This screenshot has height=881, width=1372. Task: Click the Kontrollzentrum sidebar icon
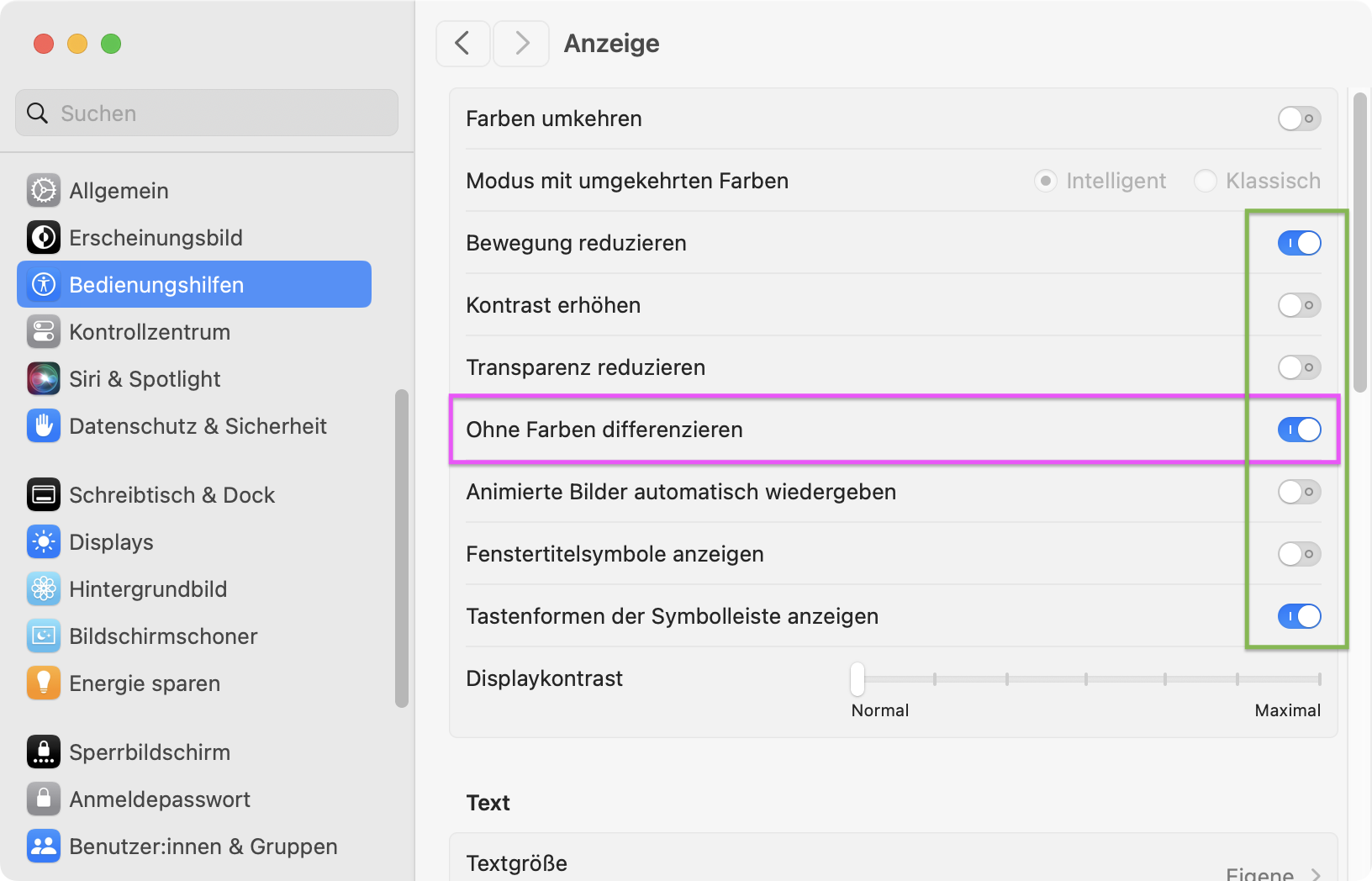point(44,332)
